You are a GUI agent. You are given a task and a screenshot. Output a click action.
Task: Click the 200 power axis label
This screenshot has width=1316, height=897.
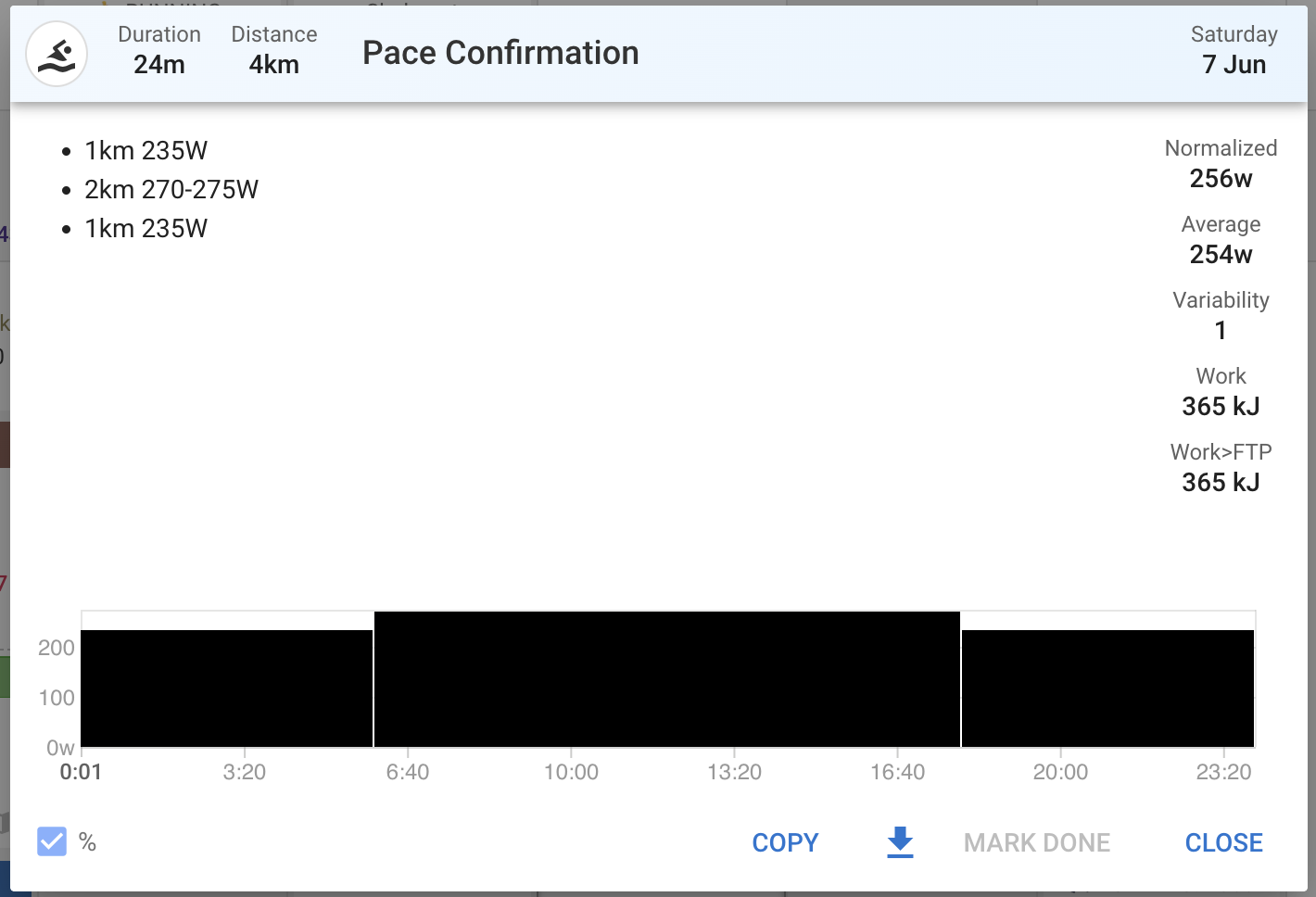57,648
